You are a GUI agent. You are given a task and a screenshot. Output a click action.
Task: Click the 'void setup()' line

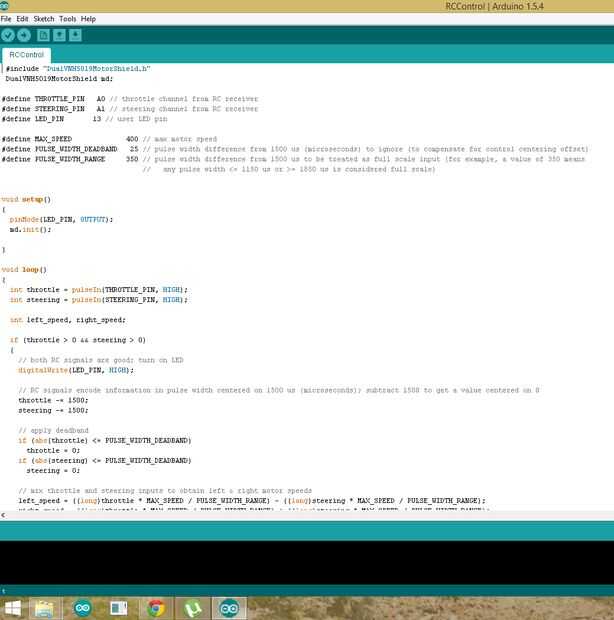tap(26, 199)
